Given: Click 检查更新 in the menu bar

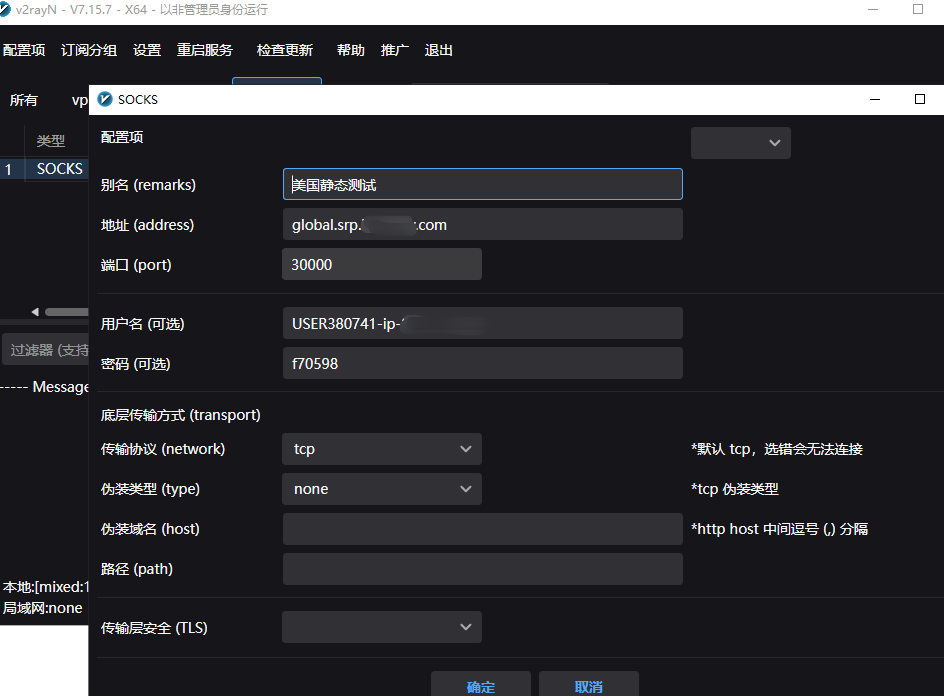Looking at the screenshot, I should pyautogui.click(x=285, y=50).
